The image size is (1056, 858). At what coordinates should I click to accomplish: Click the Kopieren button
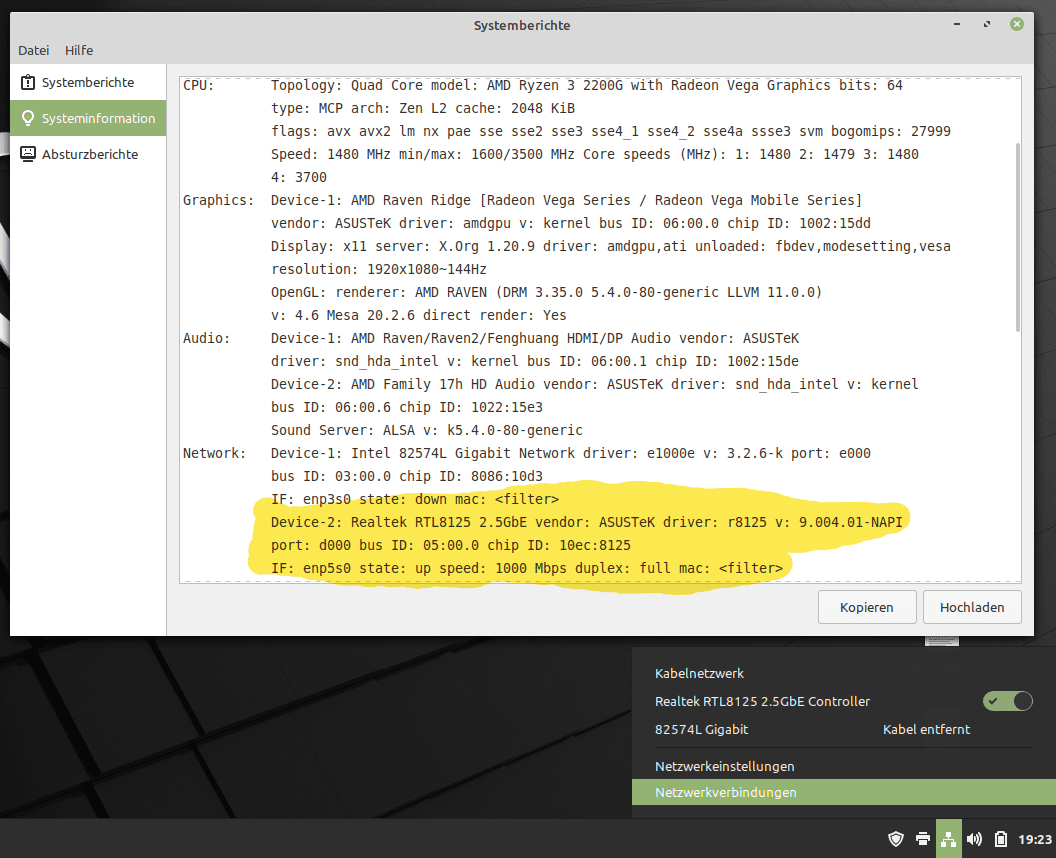867,607
